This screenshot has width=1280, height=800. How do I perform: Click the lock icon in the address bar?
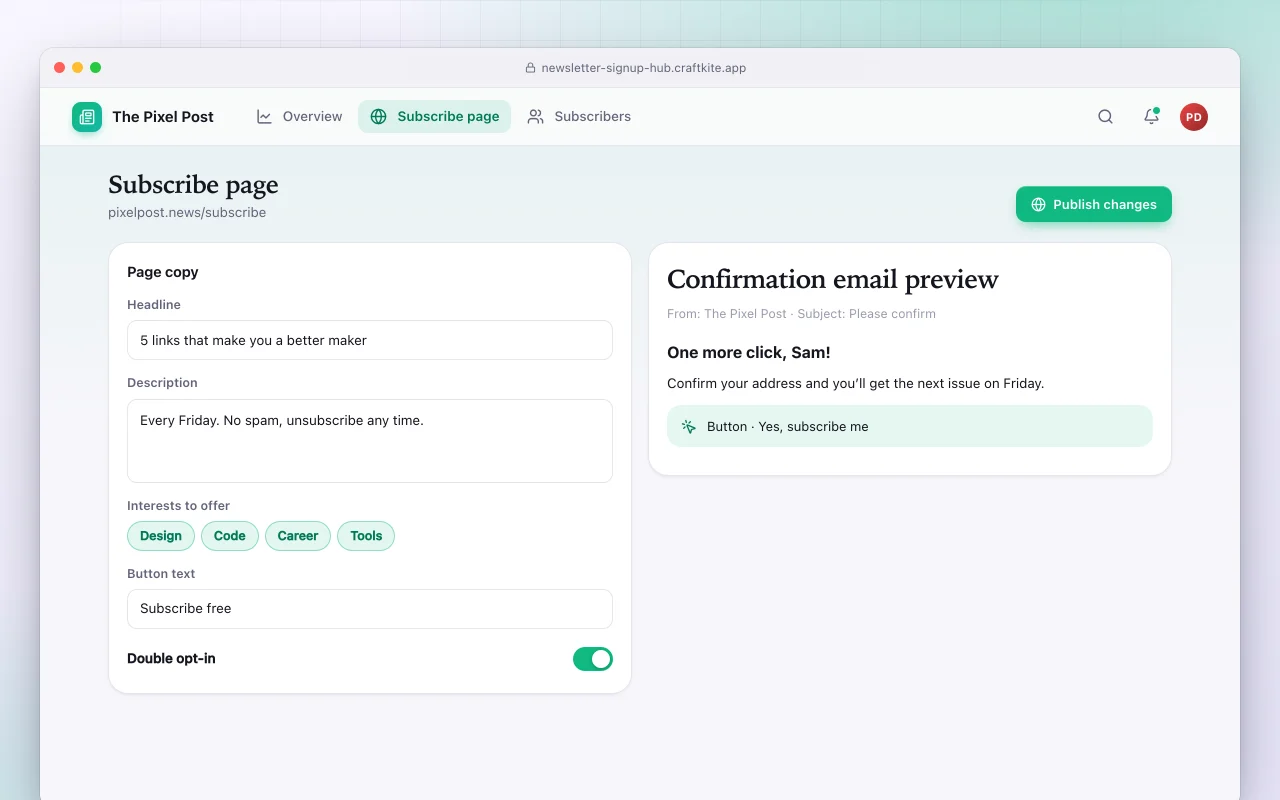[x=531, y=68]
